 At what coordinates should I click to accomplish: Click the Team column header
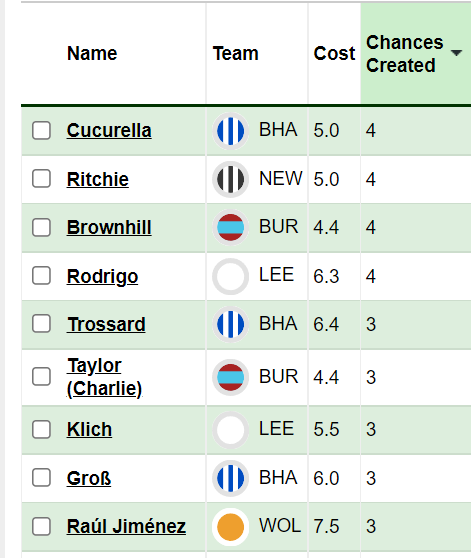coord(236,53)
